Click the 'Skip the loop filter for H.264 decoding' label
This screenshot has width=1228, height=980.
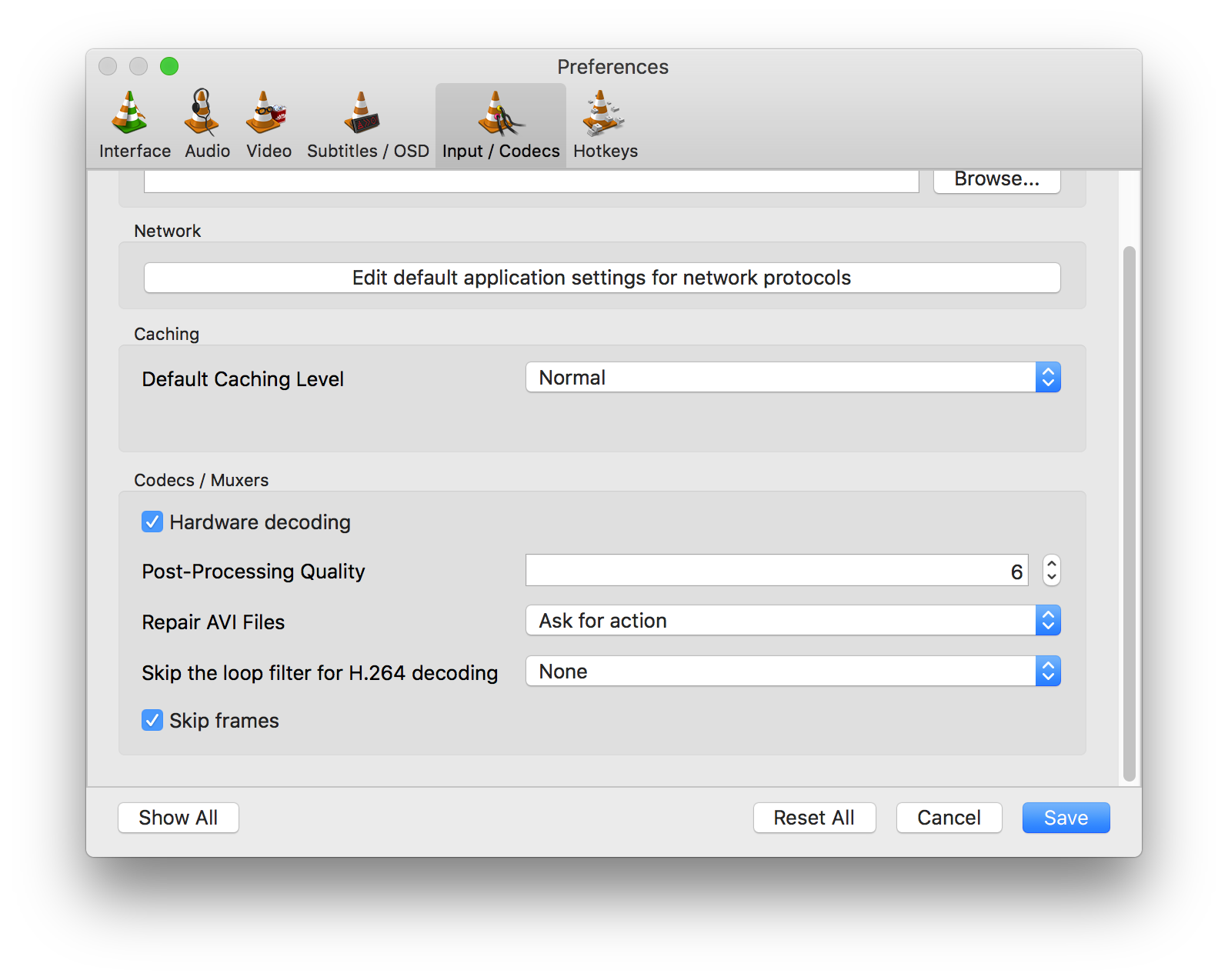[x=320, y=673]
